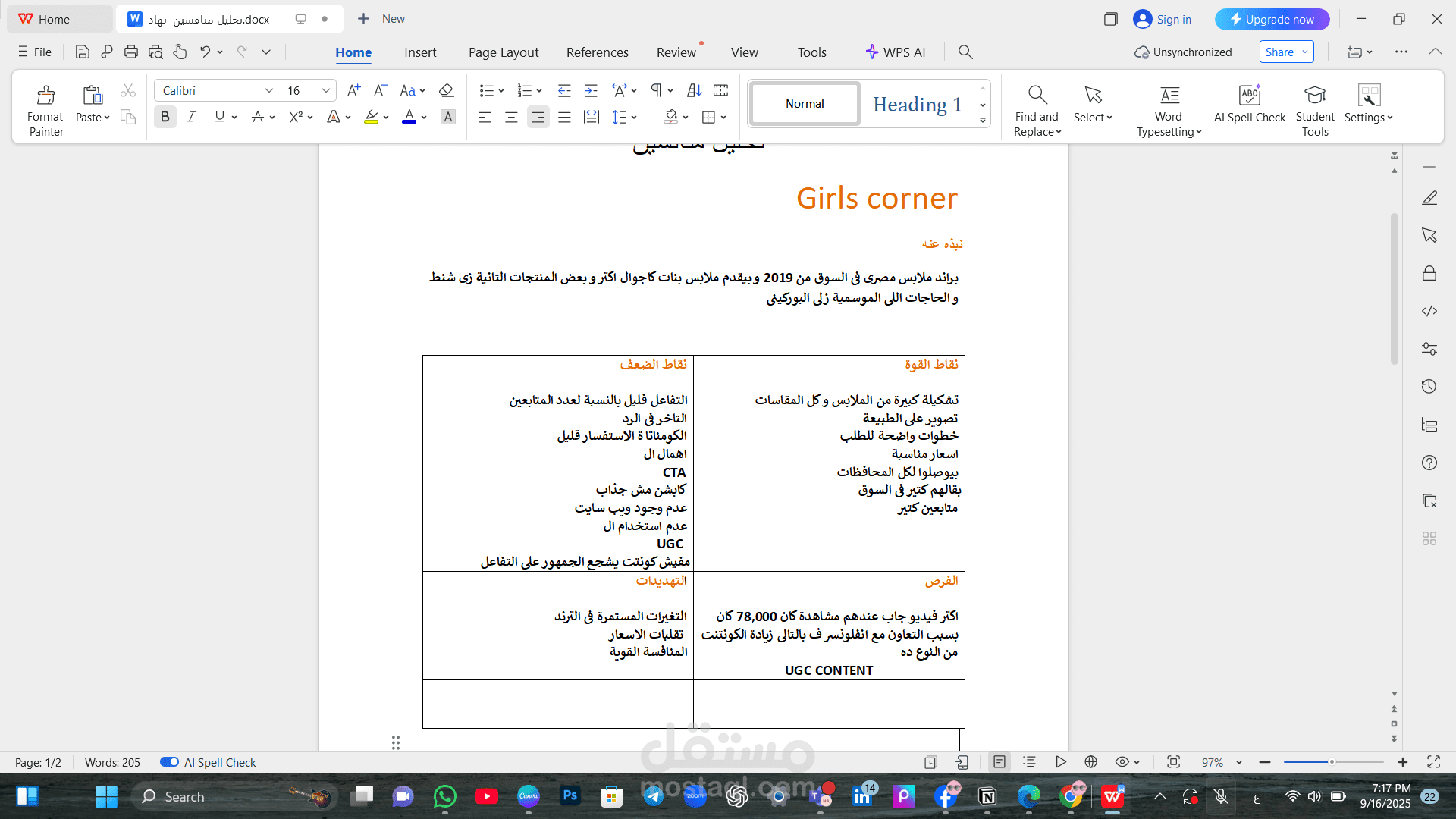Open the History clock icon in right sidebar
This screenshot has width=1456, height=819.
[x=1429, y=387]
